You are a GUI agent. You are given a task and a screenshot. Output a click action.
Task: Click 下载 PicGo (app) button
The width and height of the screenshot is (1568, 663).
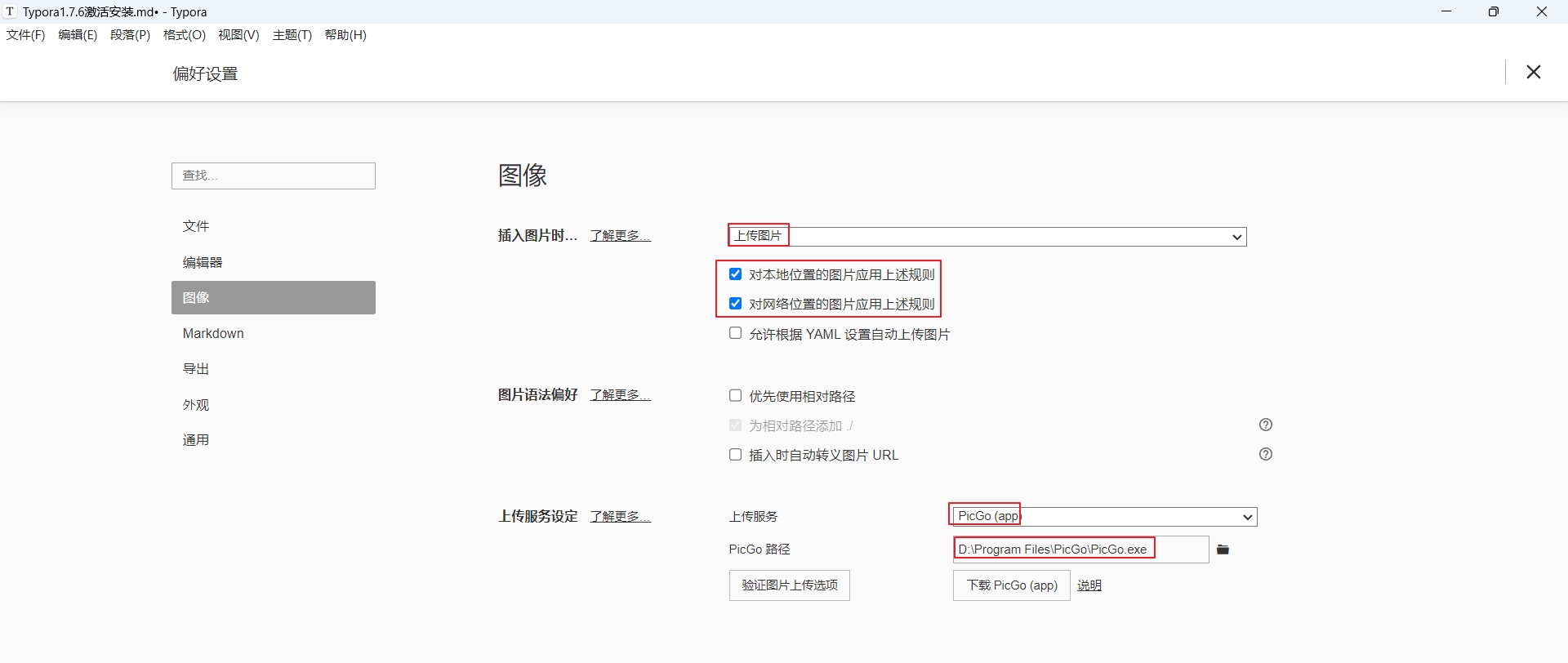1012,585
